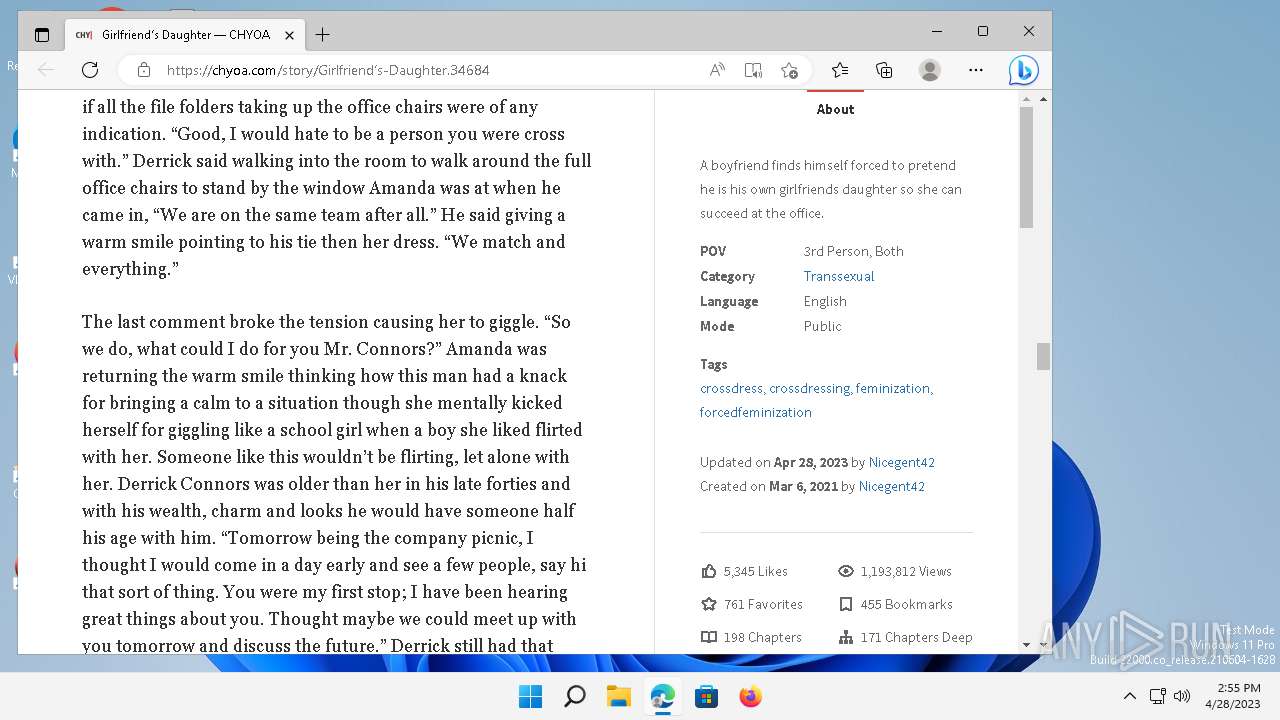1280x720 pixels.
Task: Close the Girlfriend's Daughter tab
Action: click(289, 35)
